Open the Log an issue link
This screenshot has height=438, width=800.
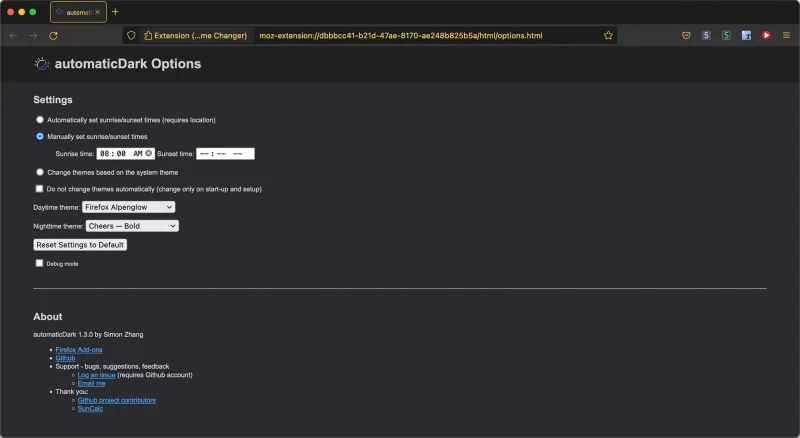click(x=96, y=375)
